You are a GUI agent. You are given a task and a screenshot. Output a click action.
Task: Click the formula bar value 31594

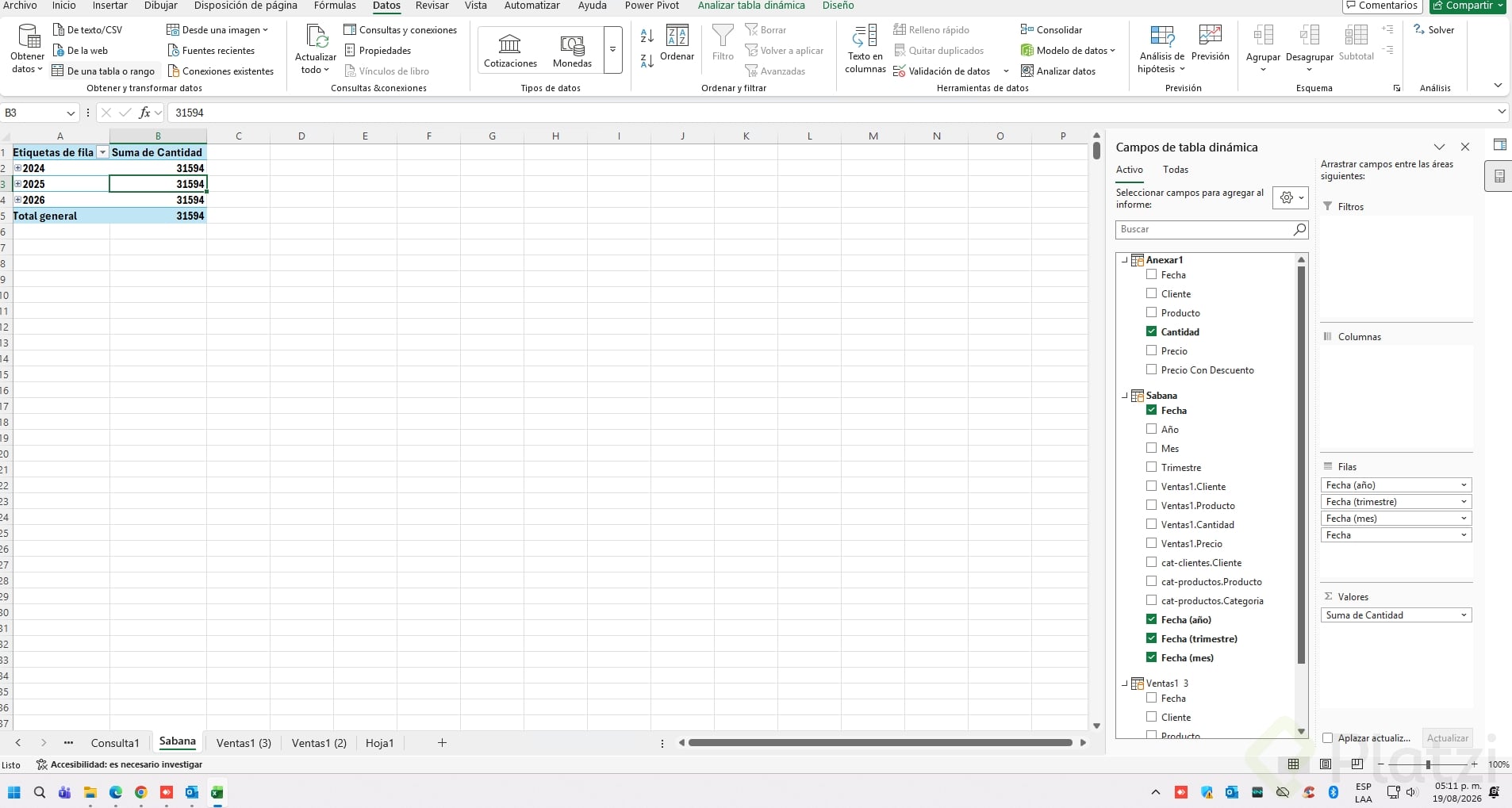click(190, 113)
